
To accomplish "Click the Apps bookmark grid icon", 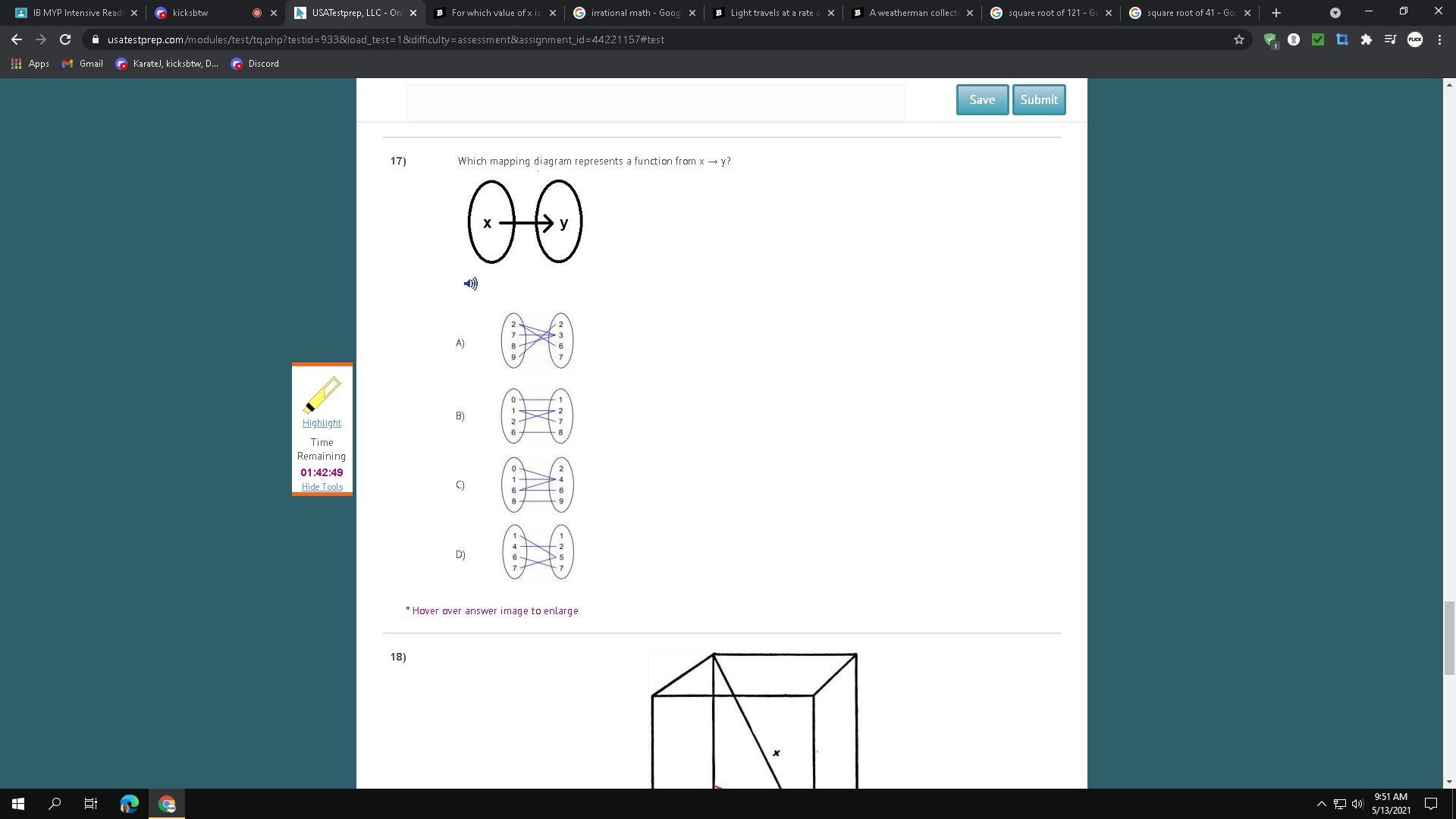I will 16,64.
